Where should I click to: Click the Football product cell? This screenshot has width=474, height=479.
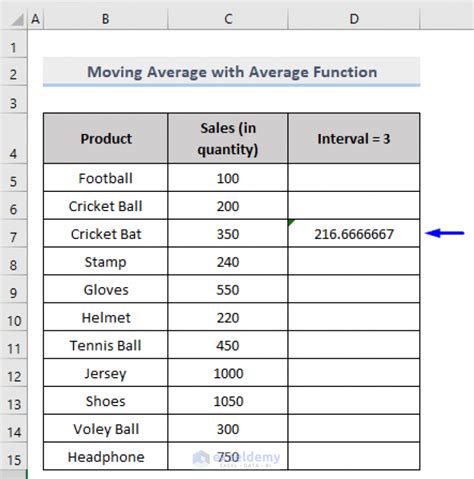pos(105,178)
